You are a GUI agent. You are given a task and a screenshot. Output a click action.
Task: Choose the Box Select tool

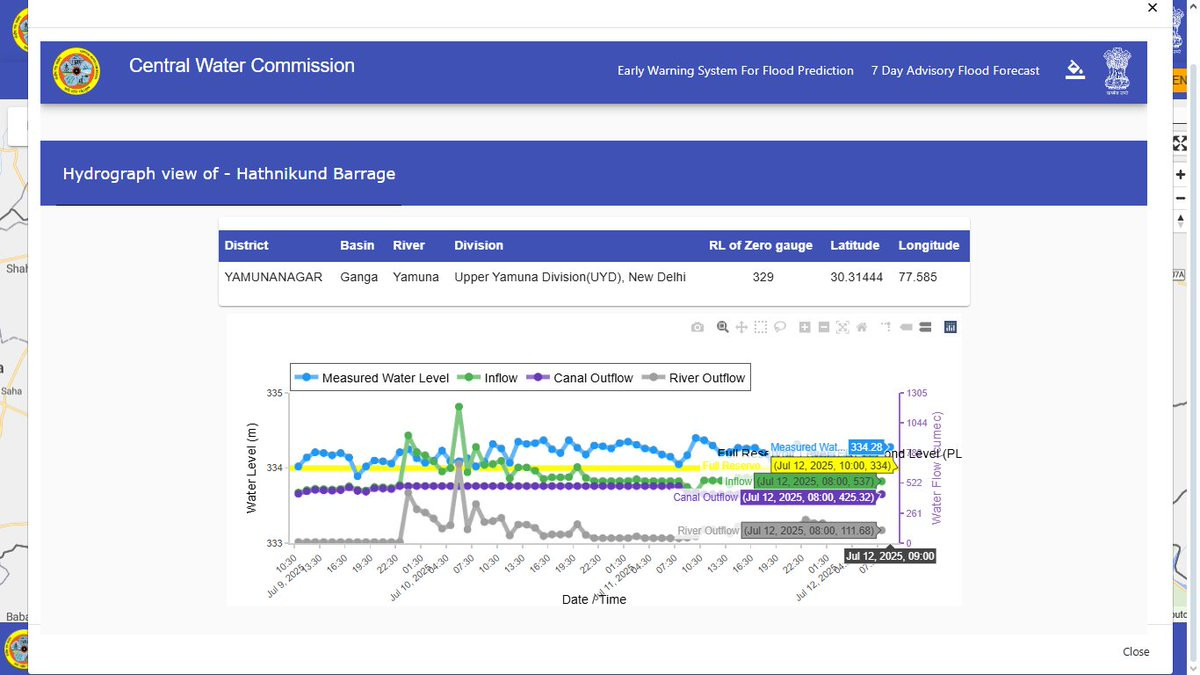pyautogui.click(x=761, y=327)
